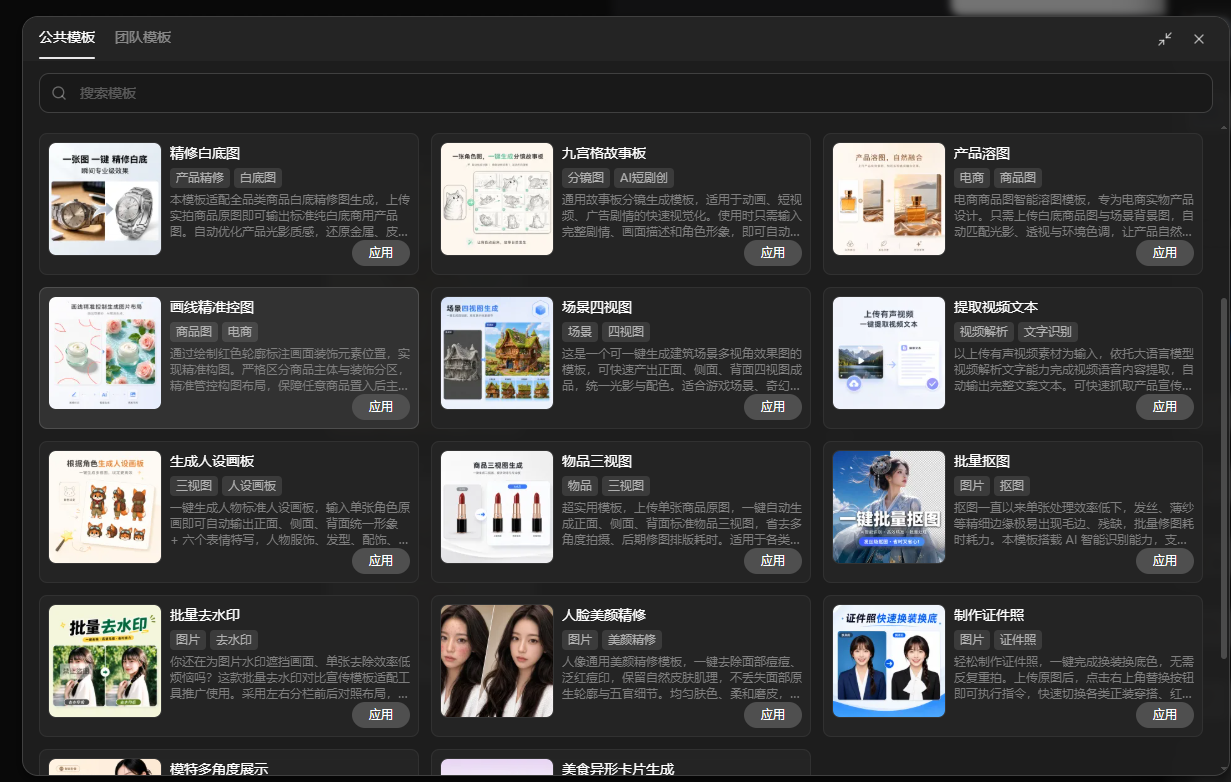1231x782 pixels.
Task: Click the 九宫格故事板 title
Action: point(604,153)
